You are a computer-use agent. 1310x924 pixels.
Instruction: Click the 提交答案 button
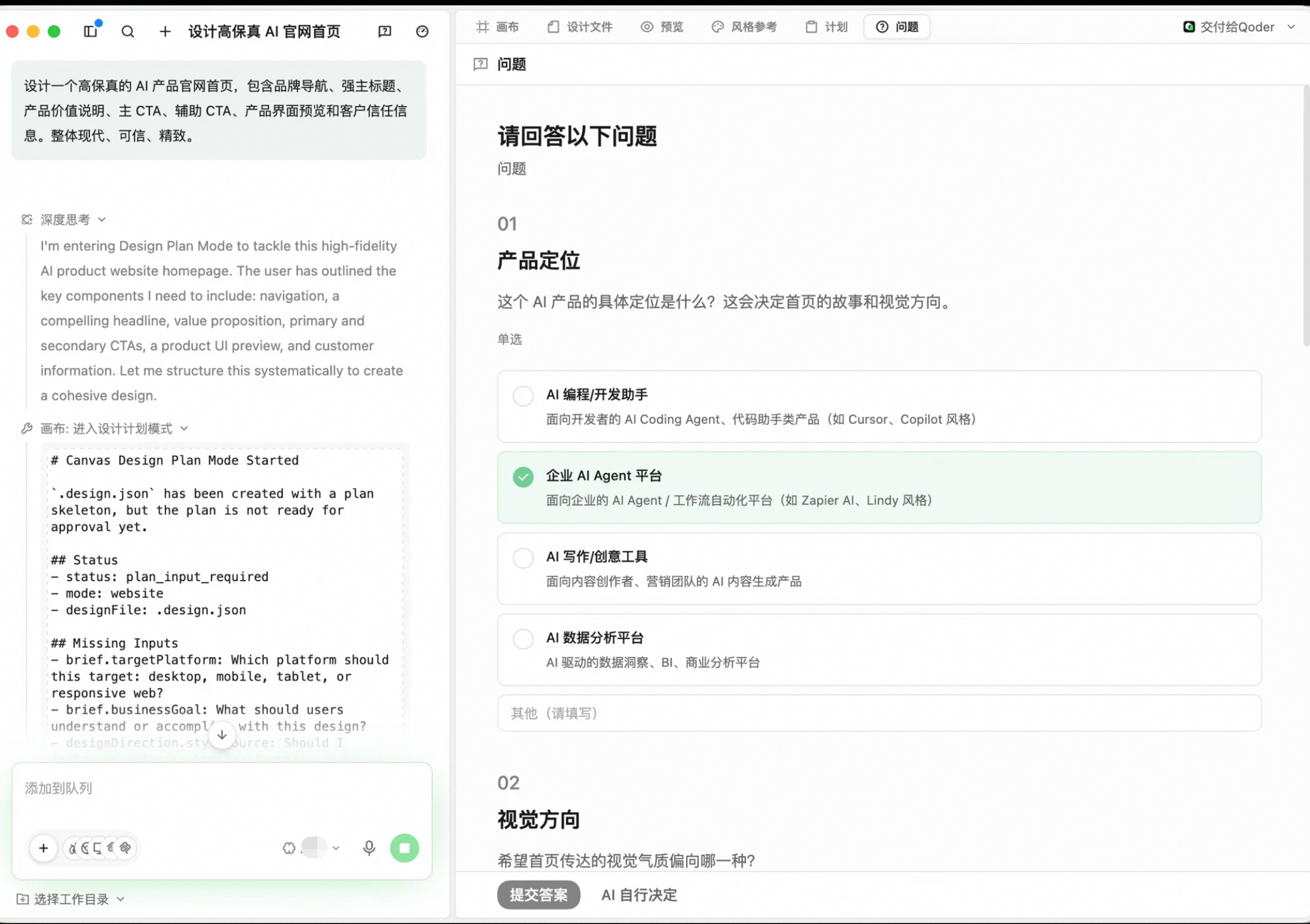pos(538,895)
